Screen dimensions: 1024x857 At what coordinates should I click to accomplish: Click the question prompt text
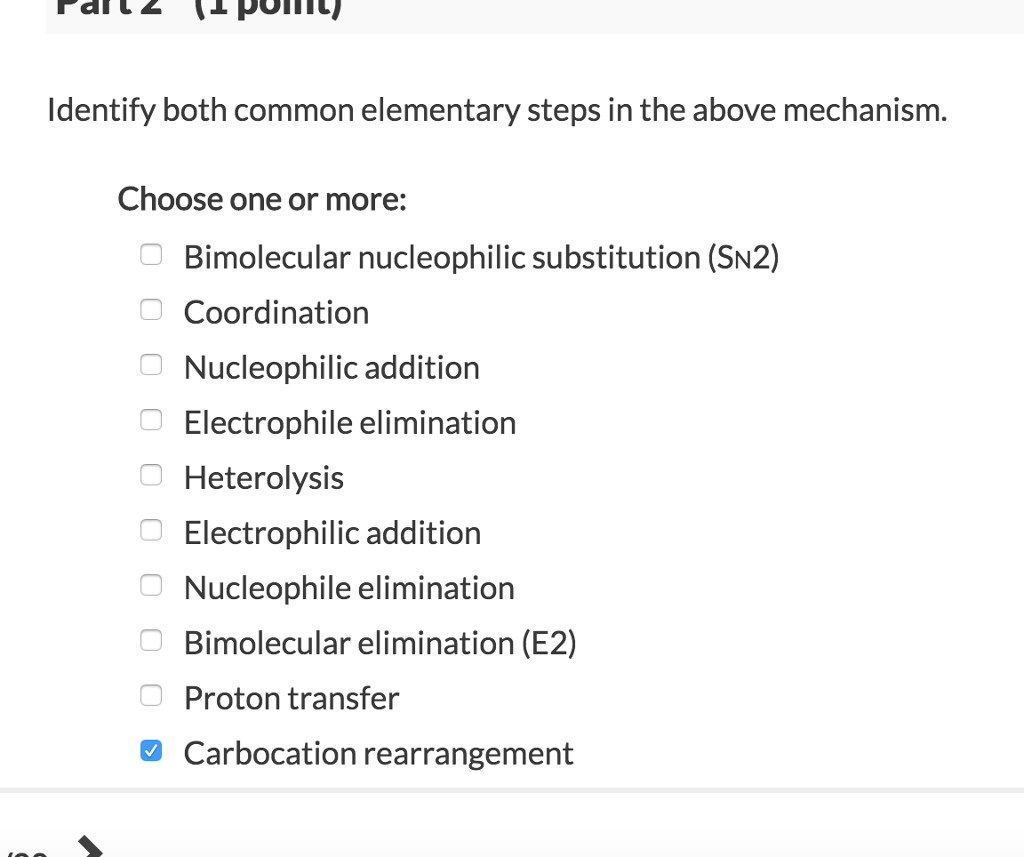pos(496,110)
